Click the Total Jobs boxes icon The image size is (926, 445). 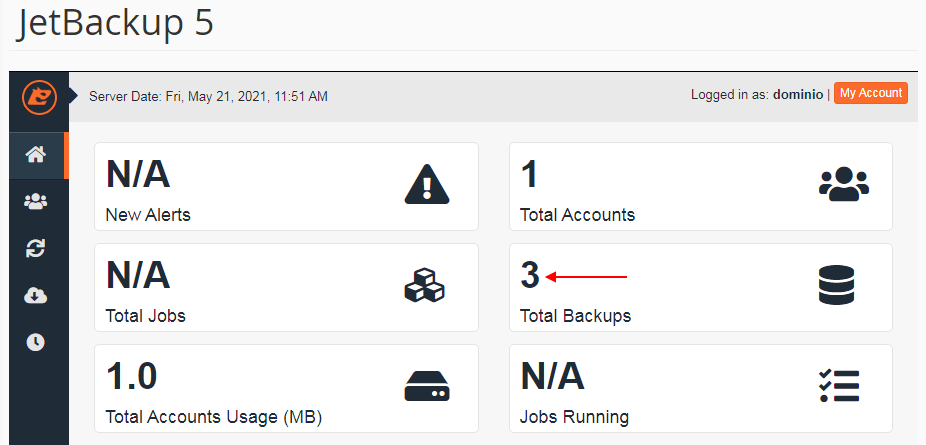click(x=425, y=286)
